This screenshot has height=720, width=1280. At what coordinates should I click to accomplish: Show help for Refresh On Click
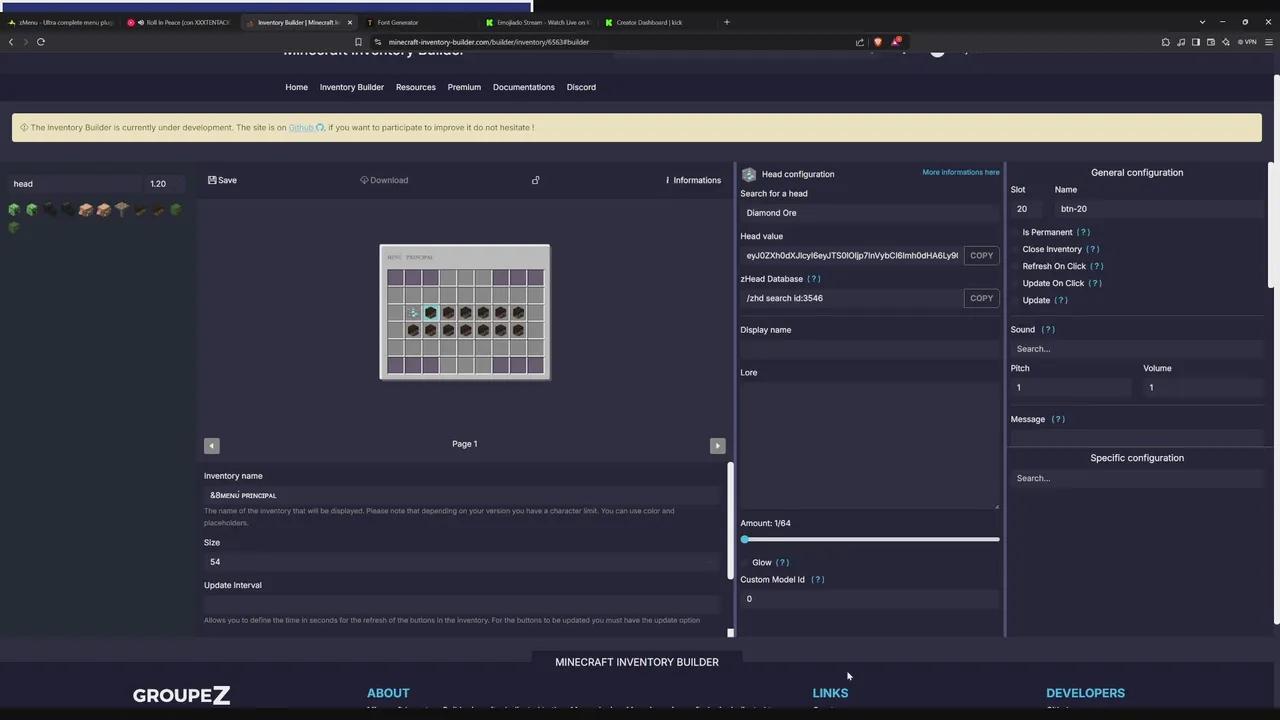point(1096,266)
